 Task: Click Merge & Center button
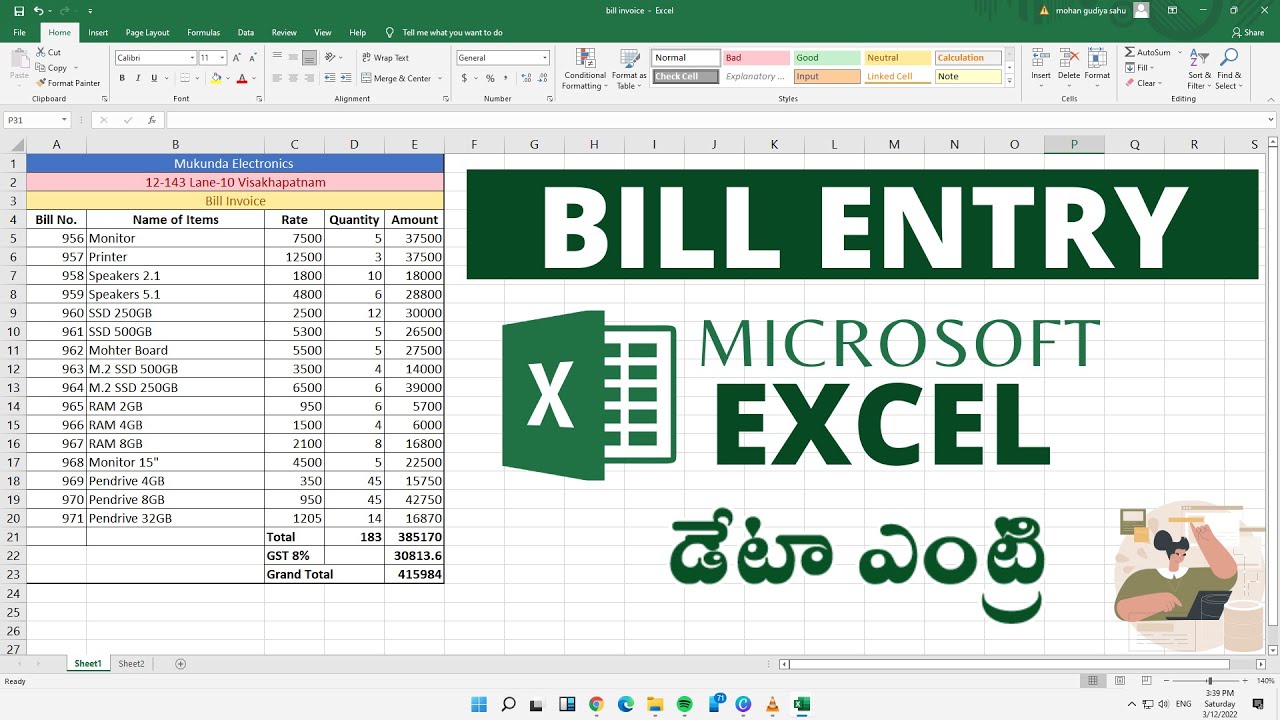397,78
